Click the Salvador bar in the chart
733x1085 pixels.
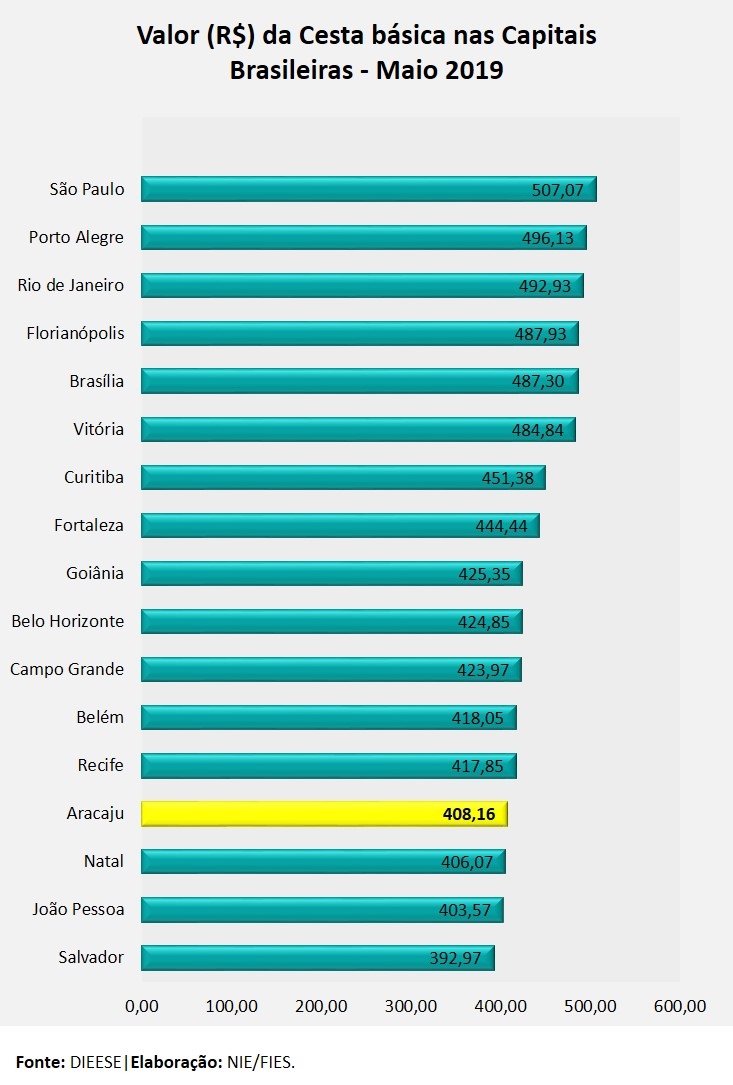[317, 957]
